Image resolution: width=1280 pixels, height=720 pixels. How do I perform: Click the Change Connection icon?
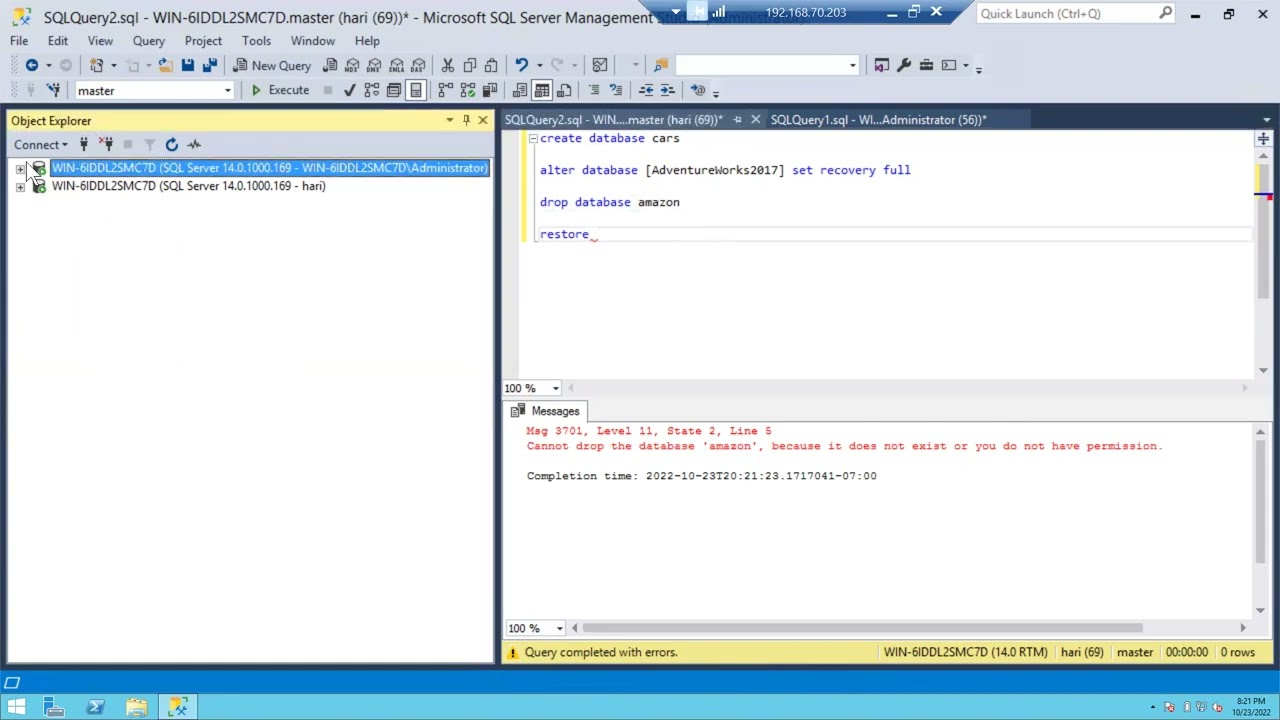54,90
